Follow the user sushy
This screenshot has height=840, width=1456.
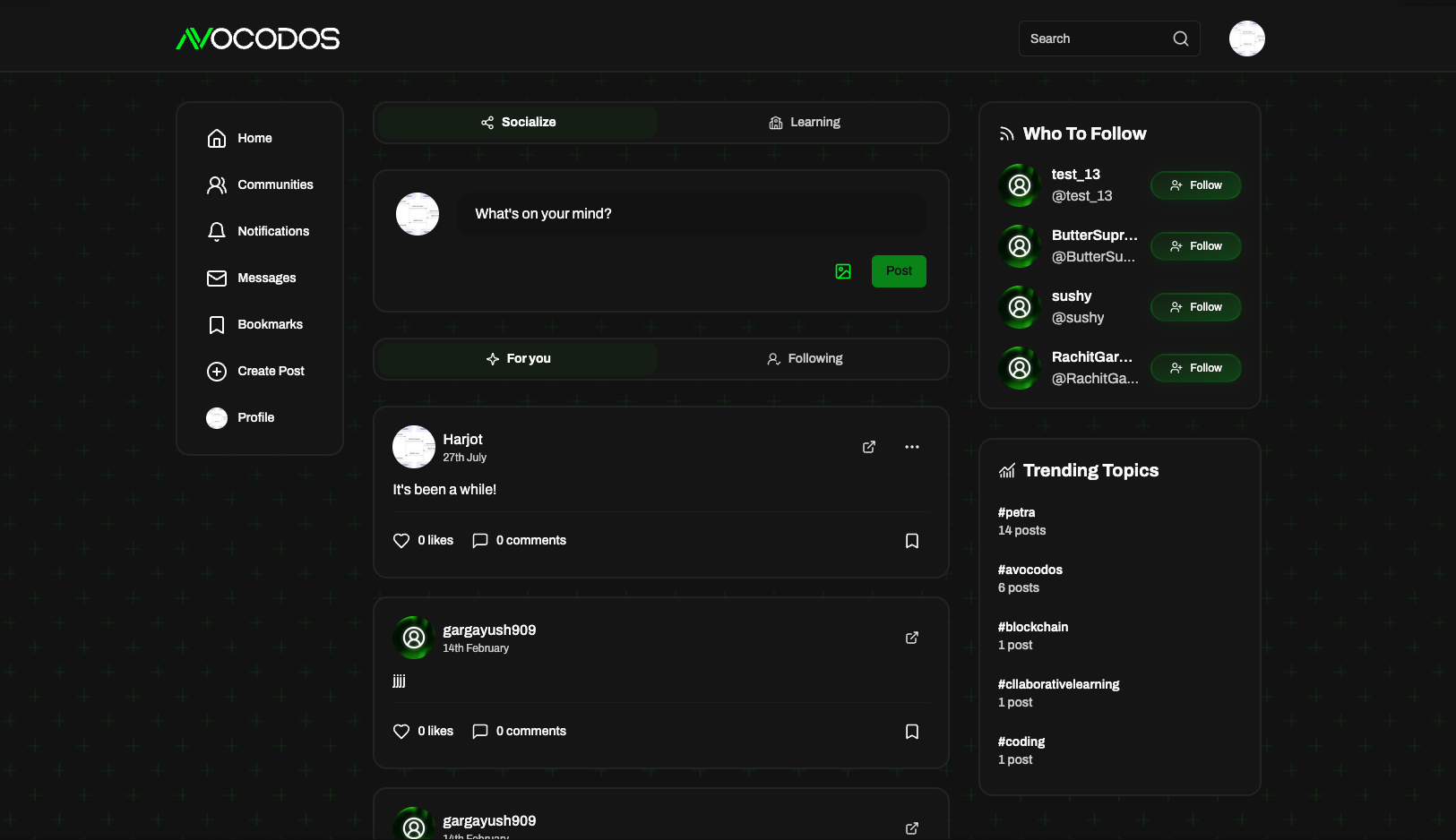1195,307
